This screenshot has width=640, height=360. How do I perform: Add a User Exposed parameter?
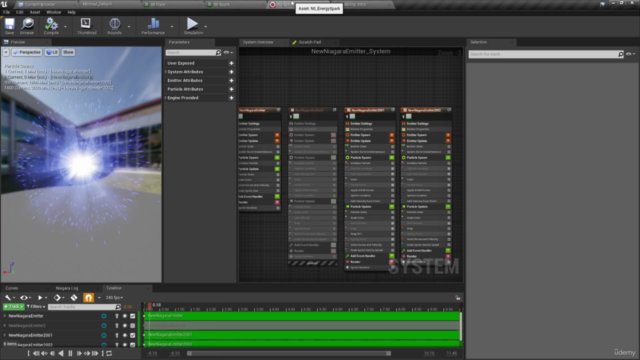tap(231, 63)
